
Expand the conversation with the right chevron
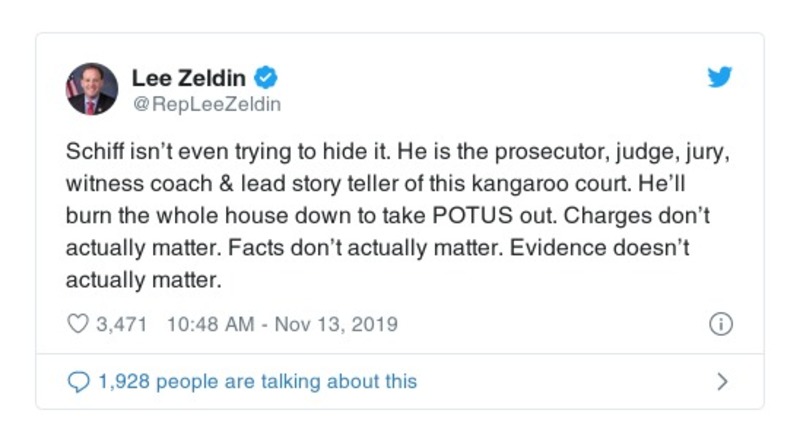coord(723,381)
